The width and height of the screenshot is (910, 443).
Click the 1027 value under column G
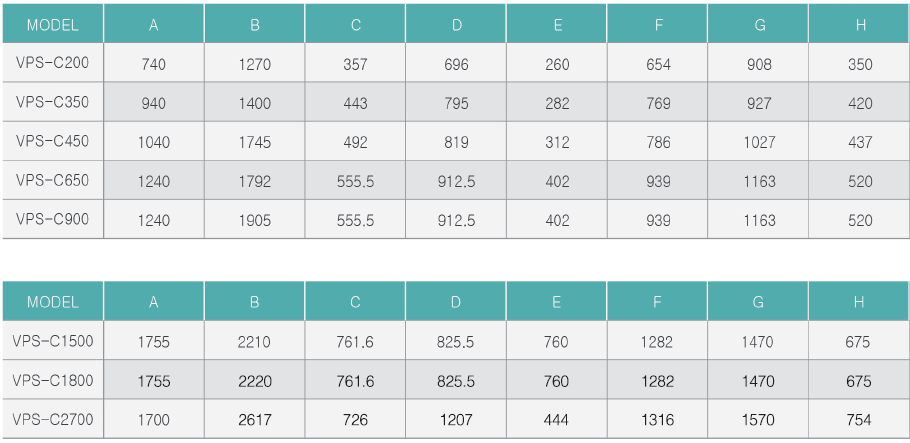(x=758, y=142)
